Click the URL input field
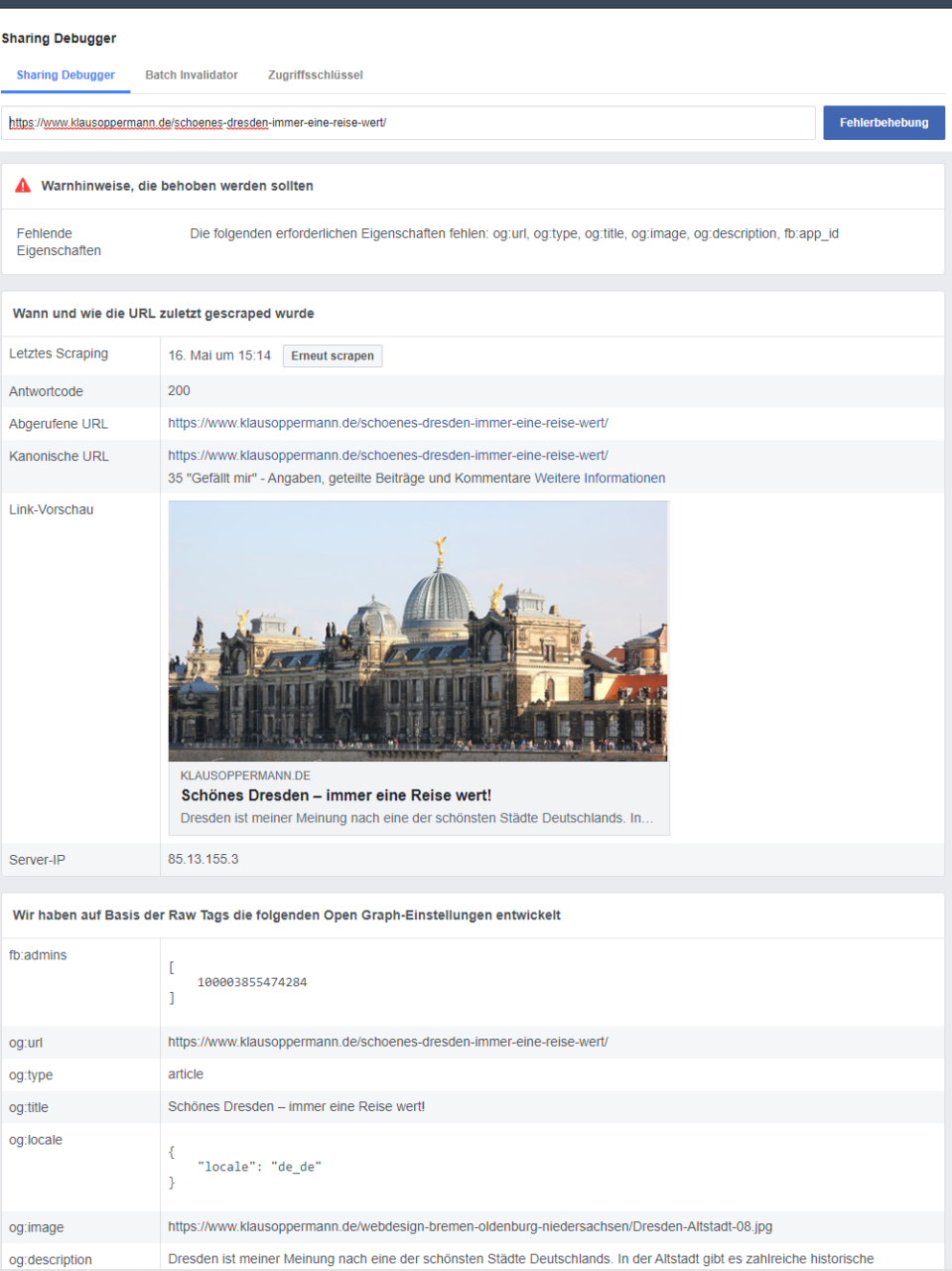The image size is (952, 1271). coord(408,123)
